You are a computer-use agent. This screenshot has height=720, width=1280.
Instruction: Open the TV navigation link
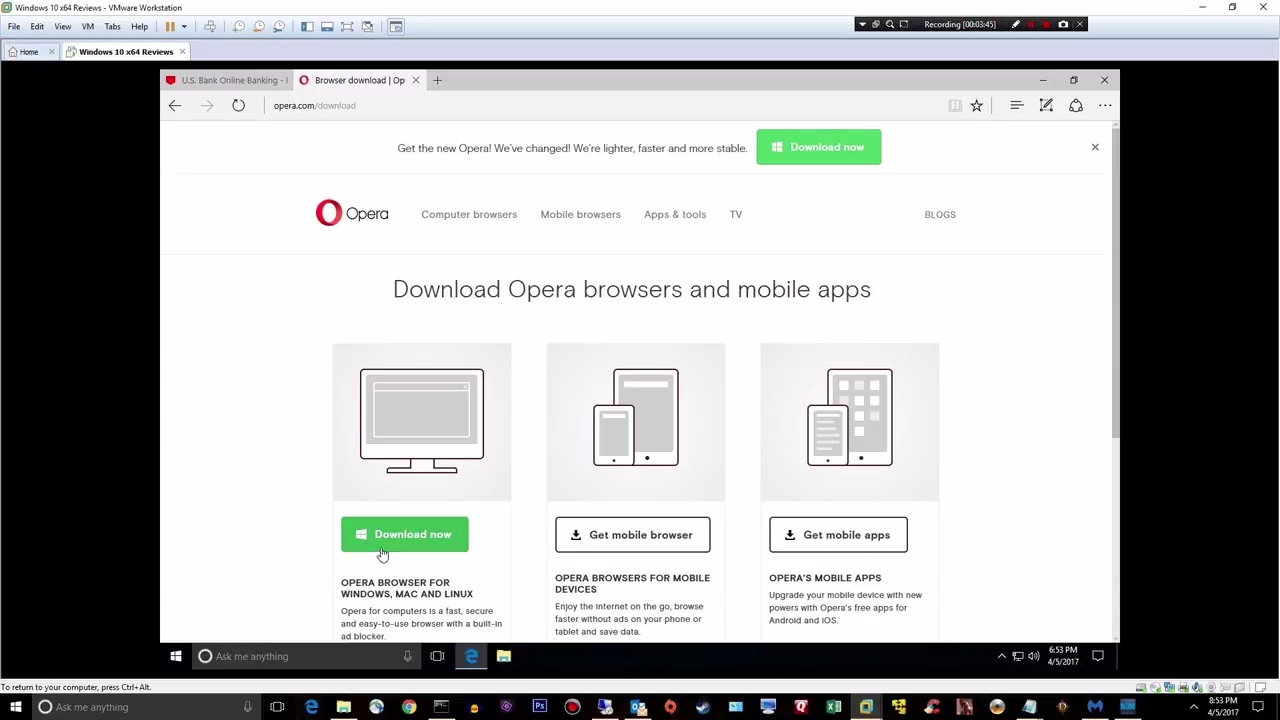pyautogui.click(x=736, y=214)
